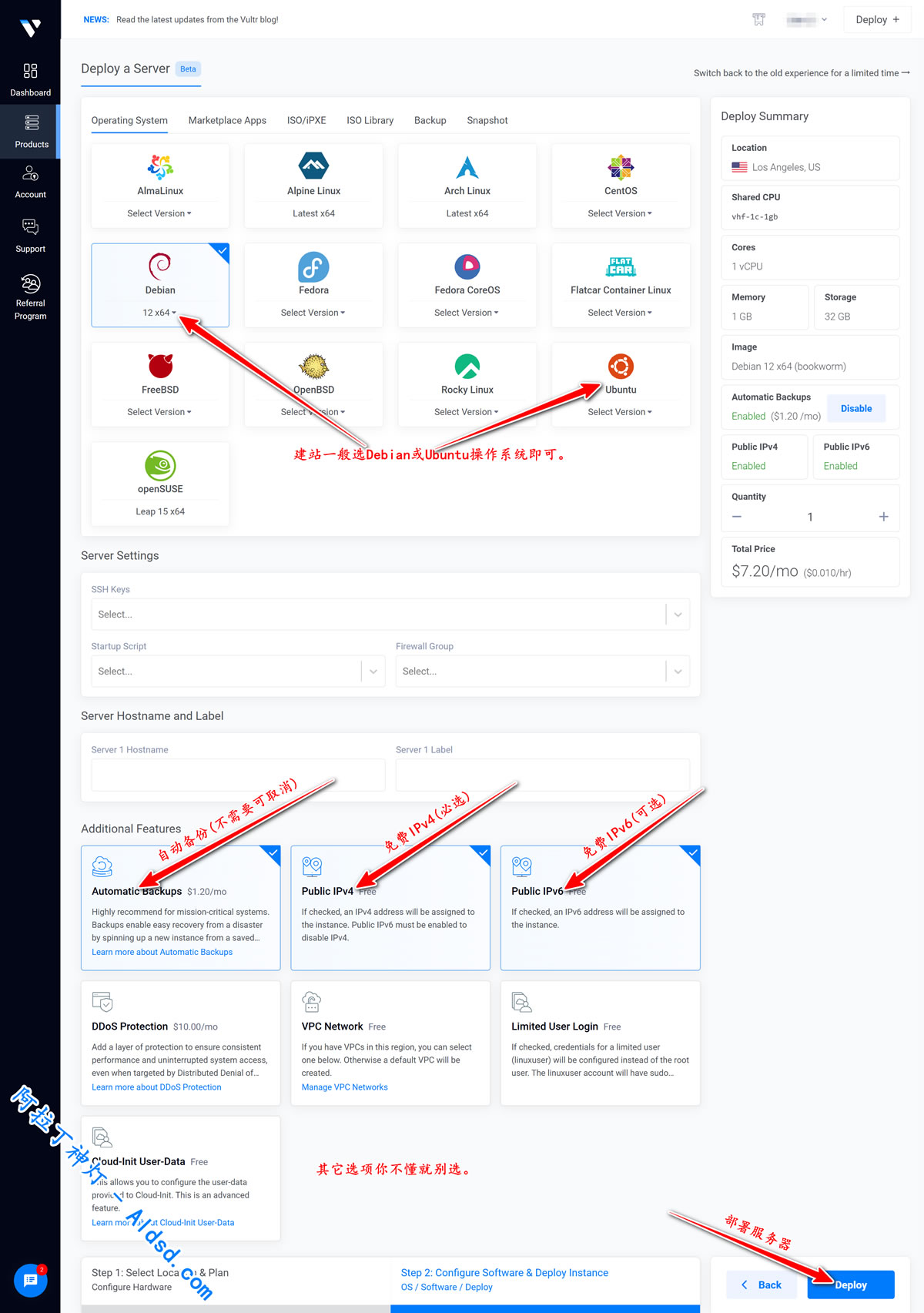Viewport: 924px width, 1313px height.
Task: Open Learn more about DDoS Protection link
Action: pyautogui.click(x=156, y=1087)
